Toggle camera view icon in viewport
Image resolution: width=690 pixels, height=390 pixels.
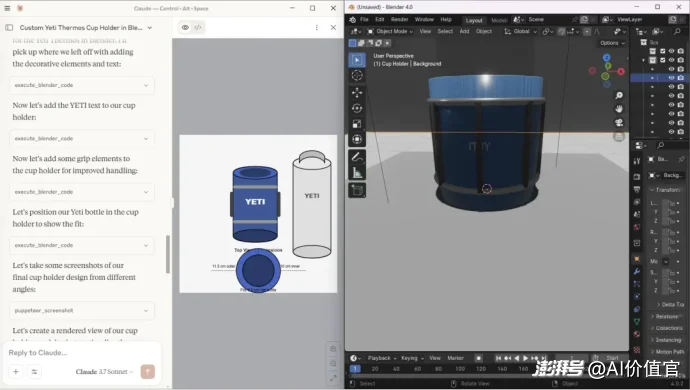(x=619, y=123)
